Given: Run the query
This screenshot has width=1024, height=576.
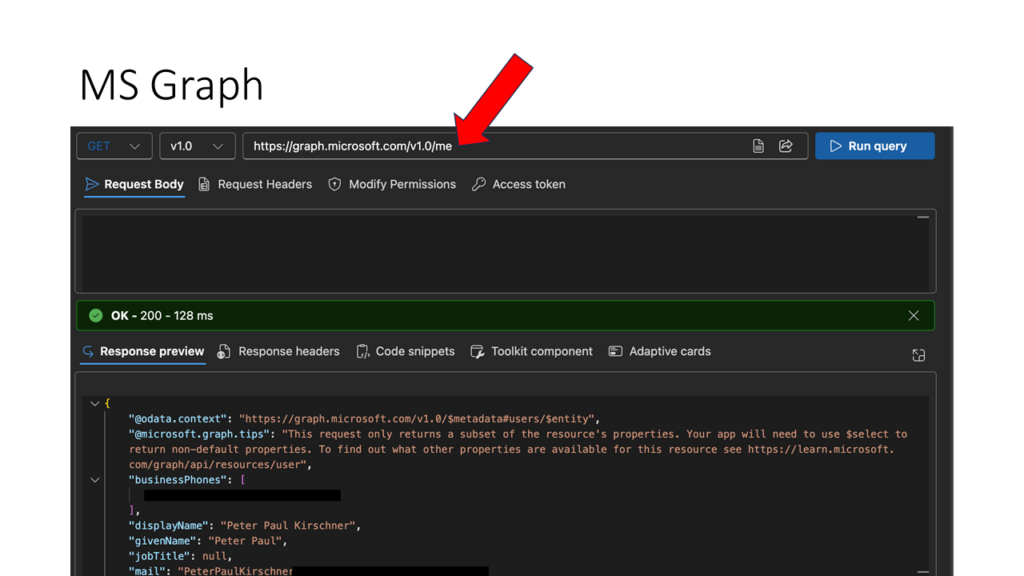Looking at the screenshot, I should pyautogui.click(x=874, y=146).
